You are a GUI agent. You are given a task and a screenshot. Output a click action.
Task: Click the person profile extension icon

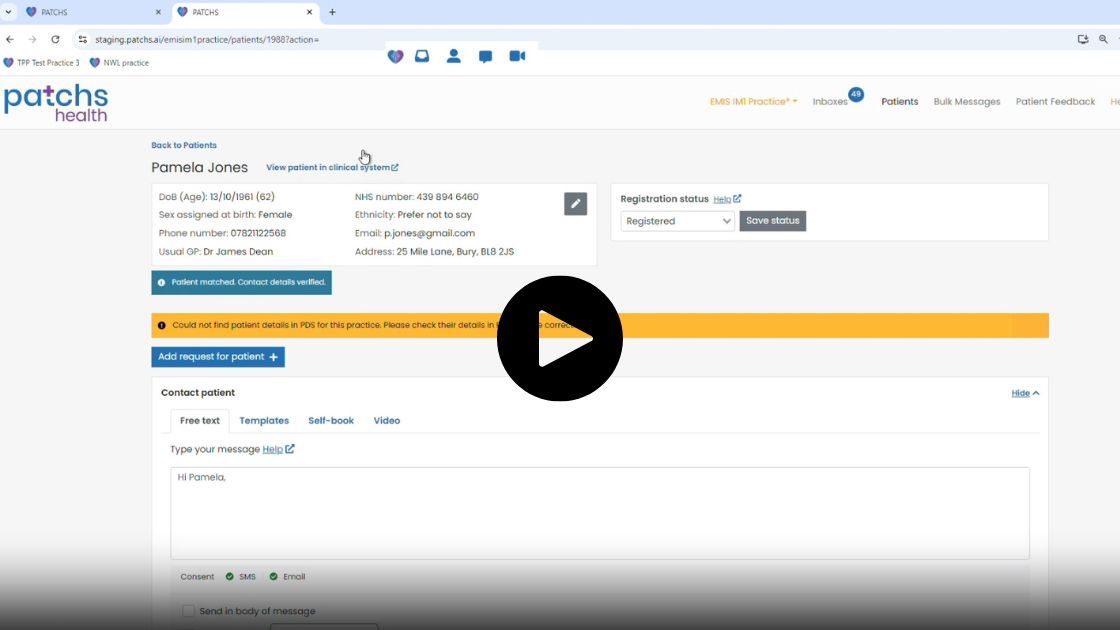coord(454,56)
